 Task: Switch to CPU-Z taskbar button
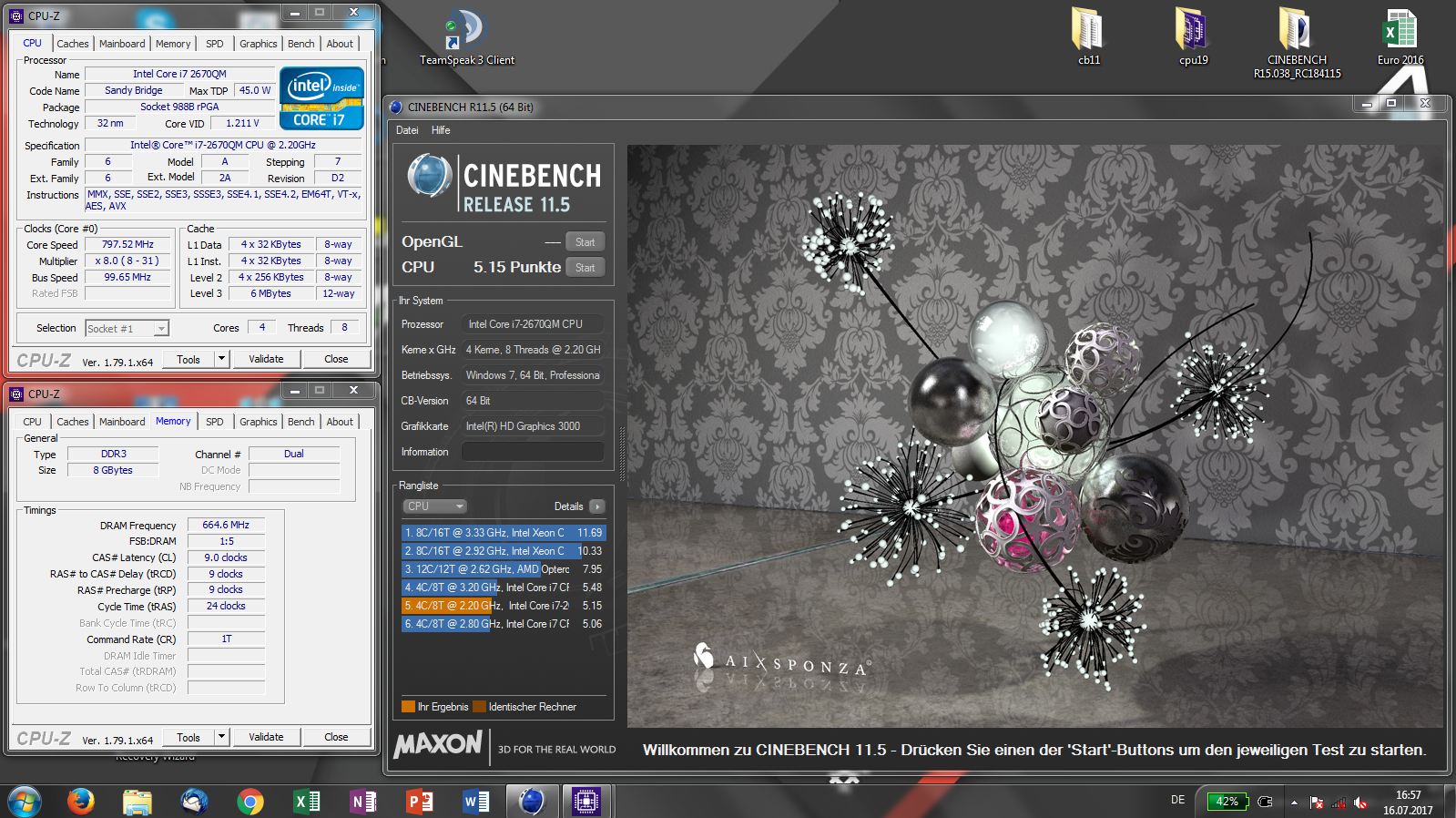pyautogui.click(x=586, y=802)
